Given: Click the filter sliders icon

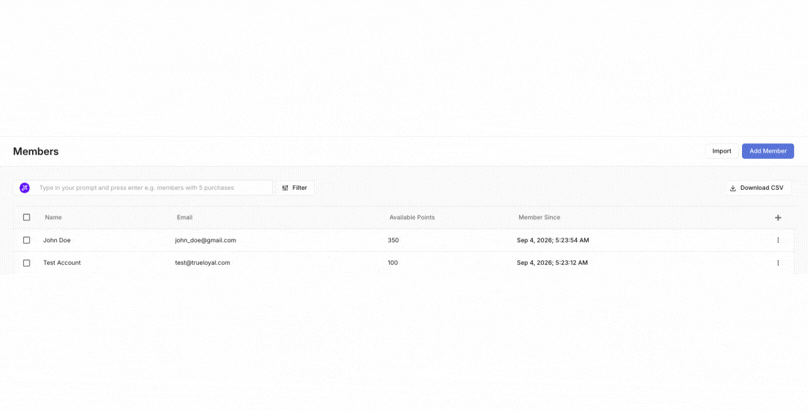Looking at the screenshot, I should [x=285, y=188].
